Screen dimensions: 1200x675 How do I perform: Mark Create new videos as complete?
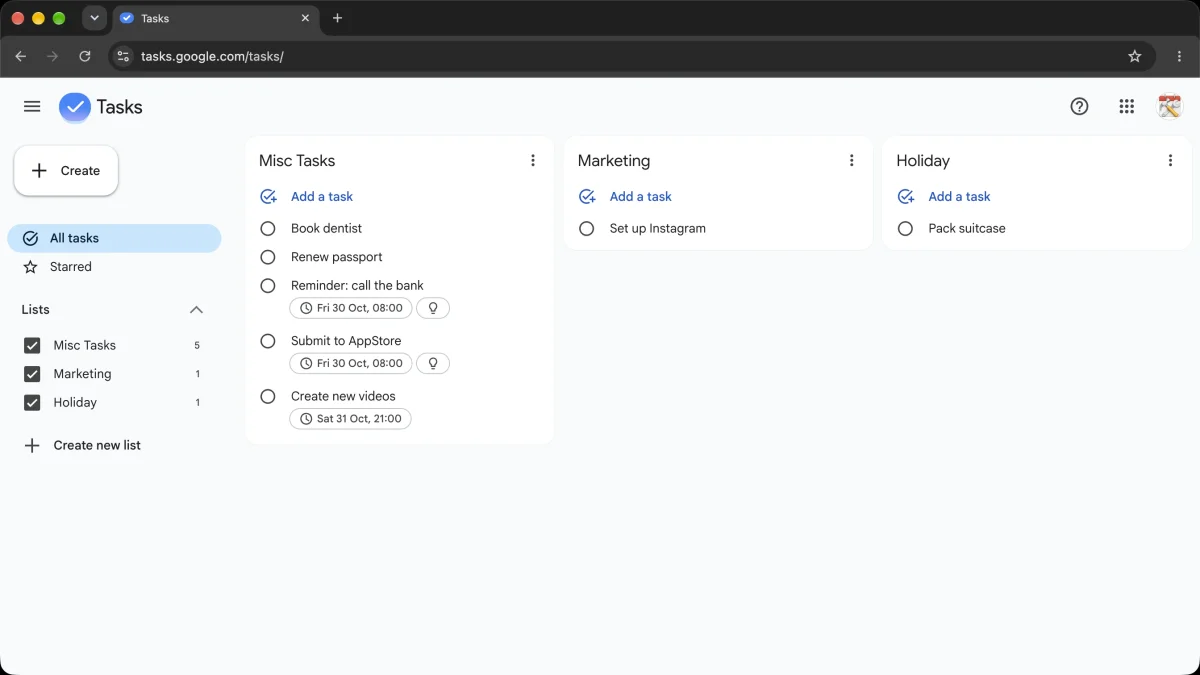click(268, 397)
